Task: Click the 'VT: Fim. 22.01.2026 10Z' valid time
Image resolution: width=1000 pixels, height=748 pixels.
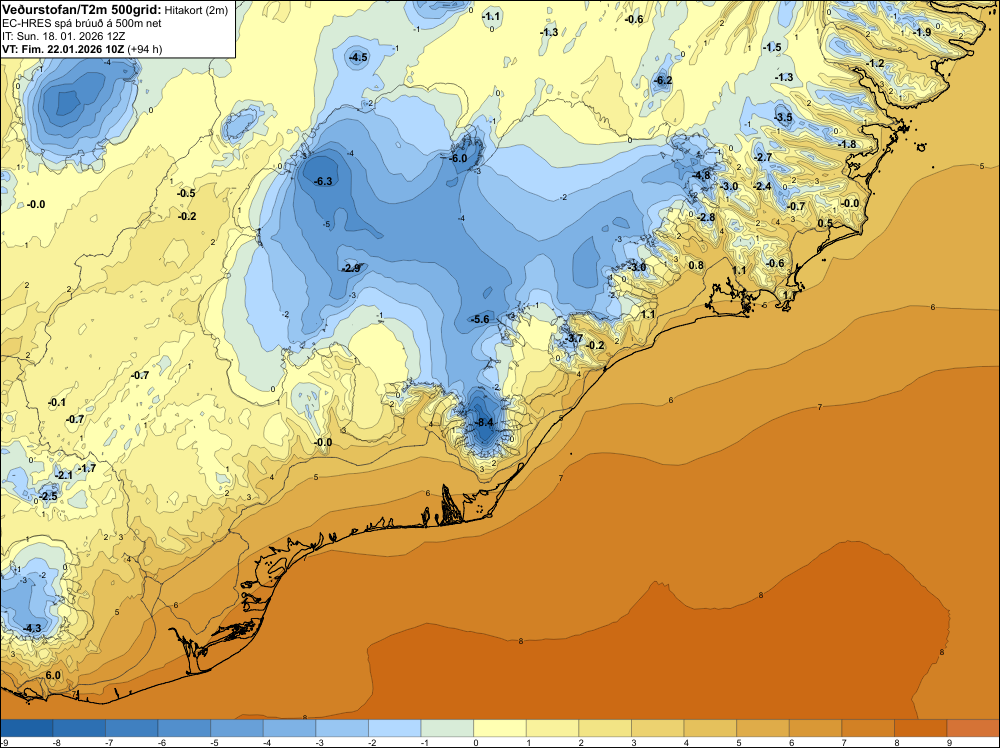Action: click(x=63, y=49)
